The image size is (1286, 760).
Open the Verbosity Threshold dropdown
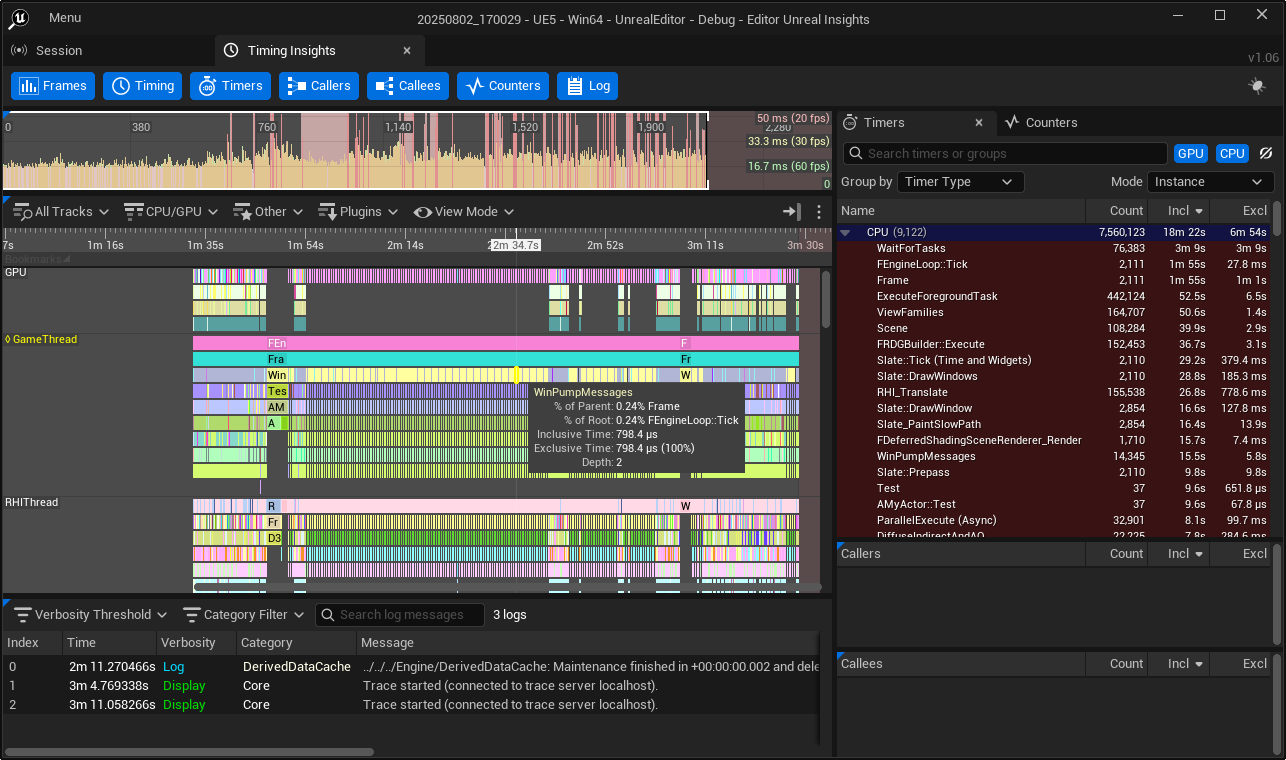(x=90, y=615)
